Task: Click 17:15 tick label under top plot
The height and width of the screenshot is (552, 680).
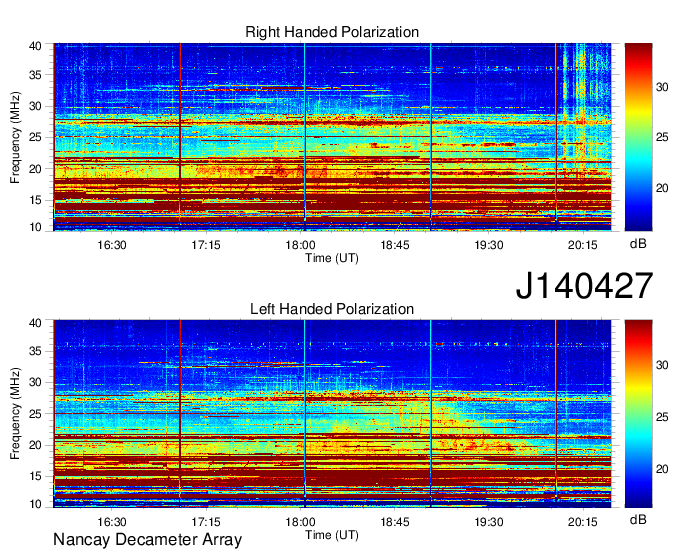Action: coord(206,245)
